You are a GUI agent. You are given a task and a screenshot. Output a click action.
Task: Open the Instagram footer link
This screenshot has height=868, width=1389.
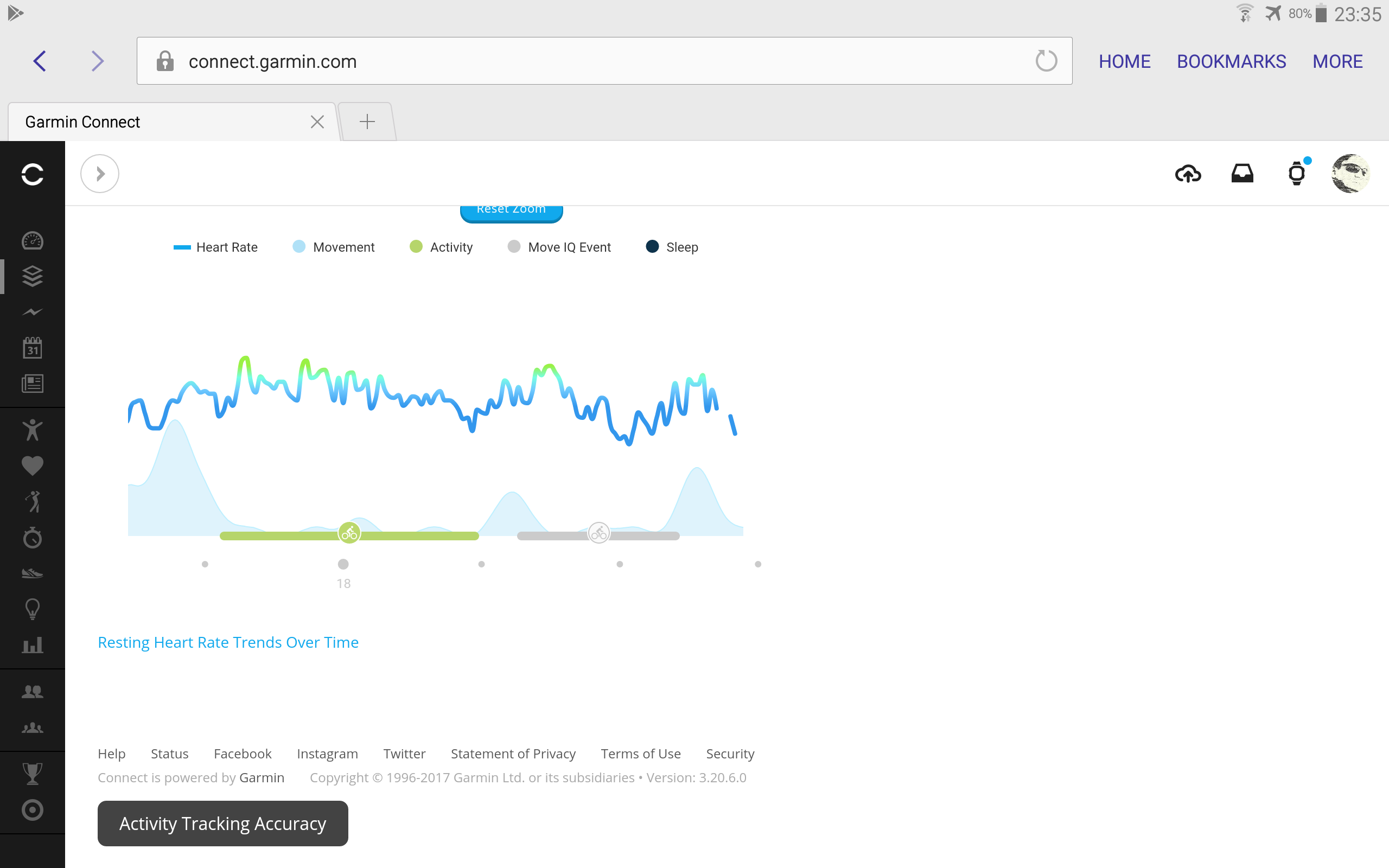tap(327, 754)
